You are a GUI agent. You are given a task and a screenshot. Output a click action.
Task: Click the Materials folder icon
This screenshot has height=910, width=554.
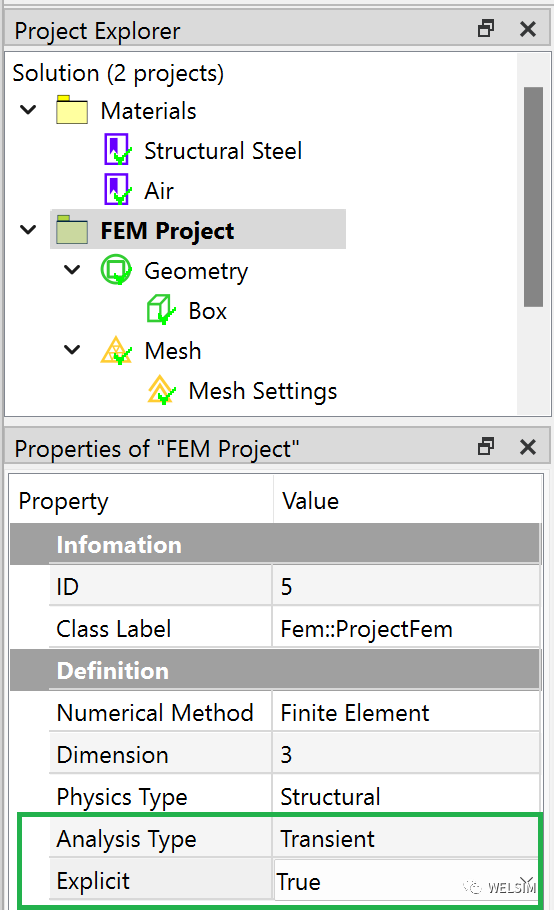[x=72, y=110]
